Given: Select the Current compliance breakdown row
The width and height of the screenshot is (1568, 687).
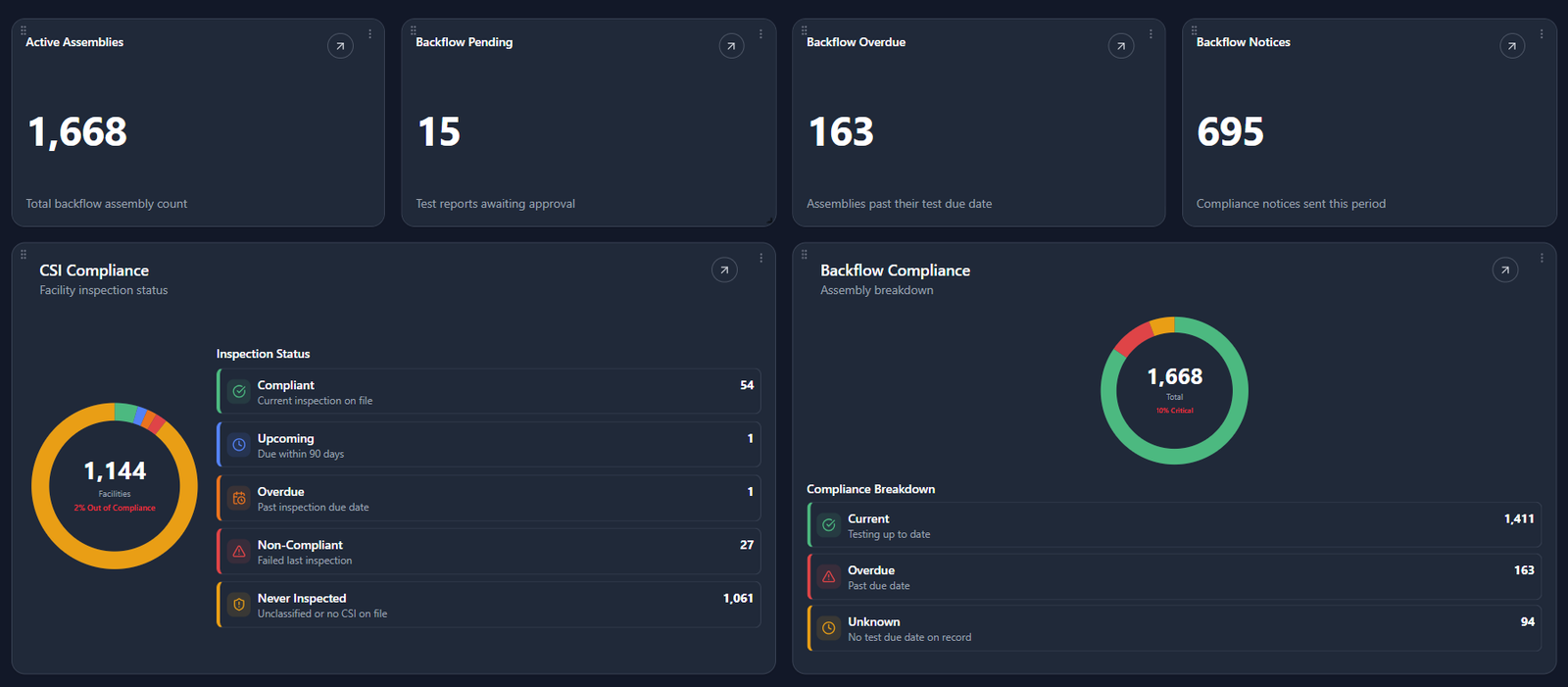Looking at the screenshot, I should coord(1174,525).
